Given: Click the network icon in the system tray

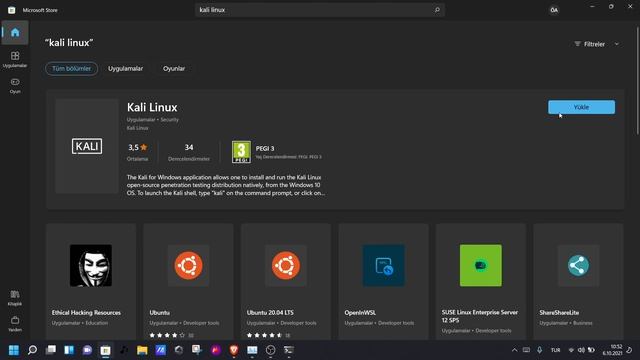Looking at the screenshot, I should coord(571,350).
